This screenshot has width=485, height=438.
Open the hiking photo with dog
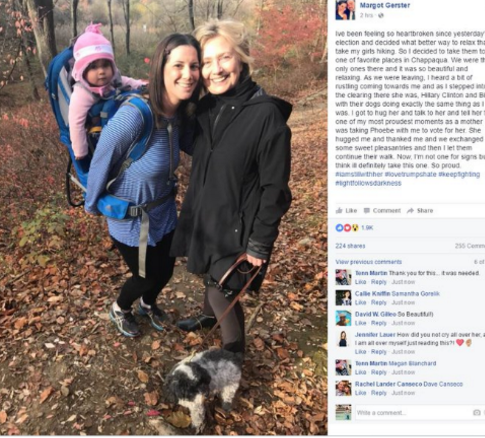point(163,217)
